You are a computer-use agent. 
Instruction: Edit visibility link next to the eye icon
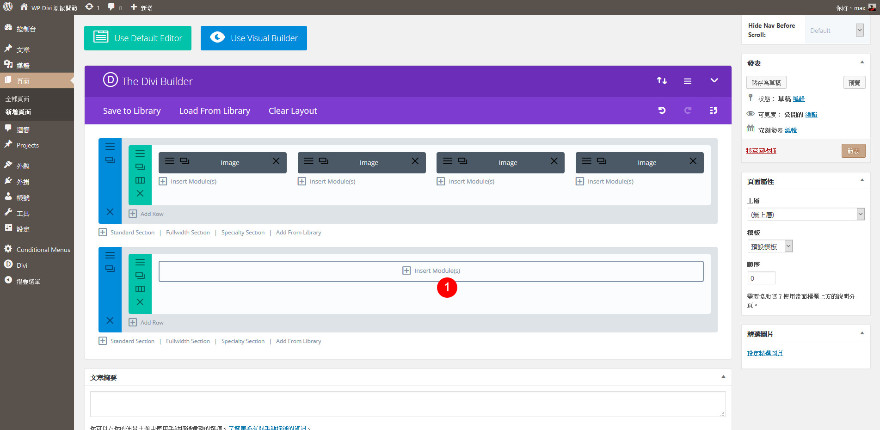click(x=812, y=115)
